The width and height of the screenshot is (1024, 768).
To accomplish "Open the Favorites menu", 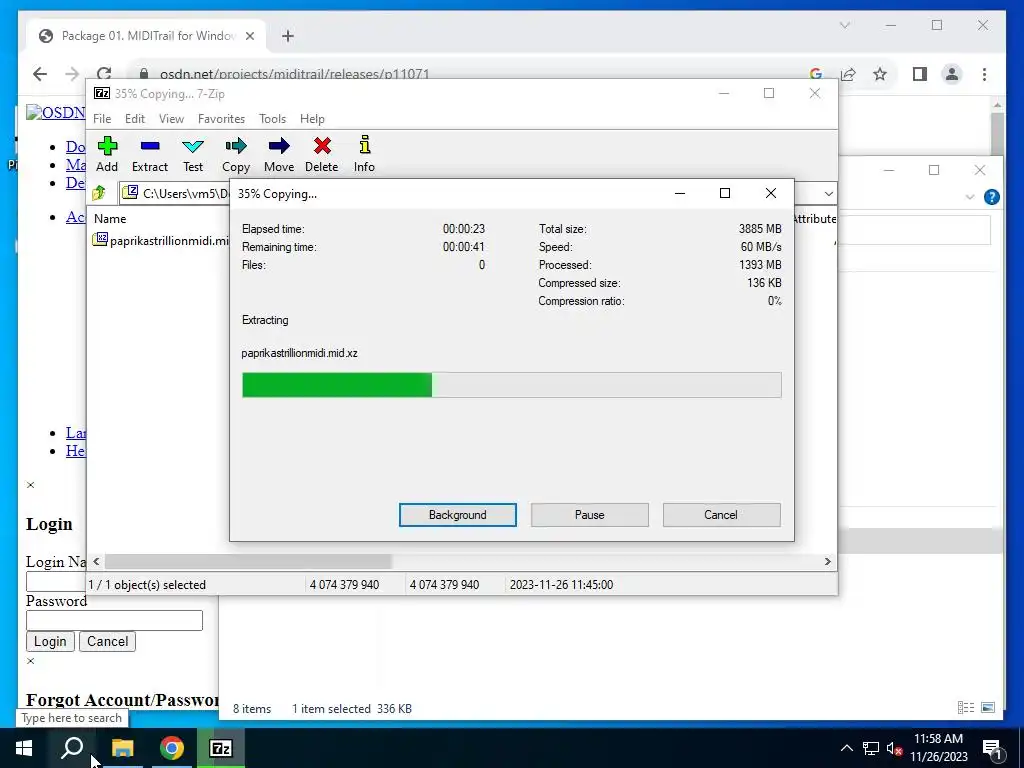I will (221, 119).
